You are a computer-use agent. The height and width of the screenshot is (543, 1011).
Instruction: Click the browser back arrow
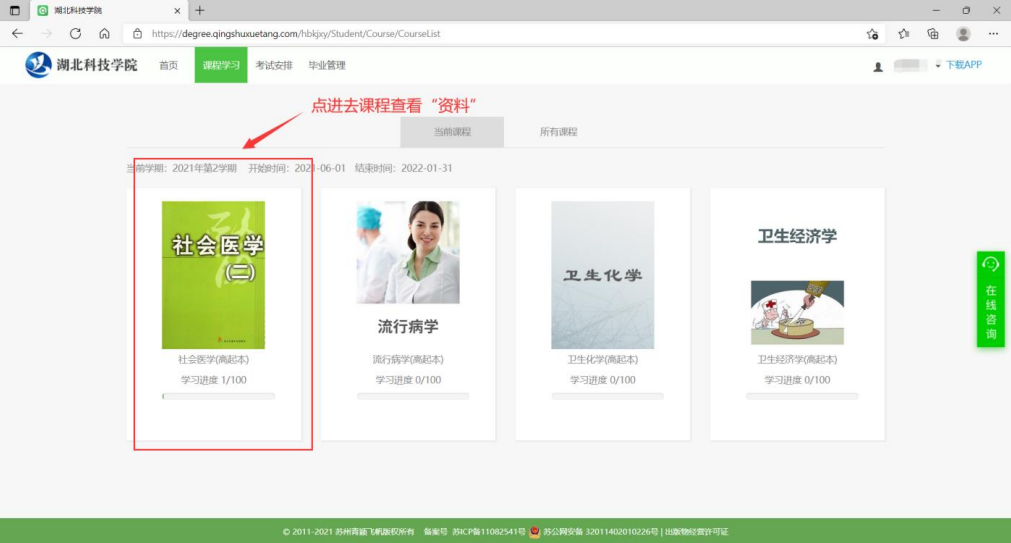coord(17,34)
